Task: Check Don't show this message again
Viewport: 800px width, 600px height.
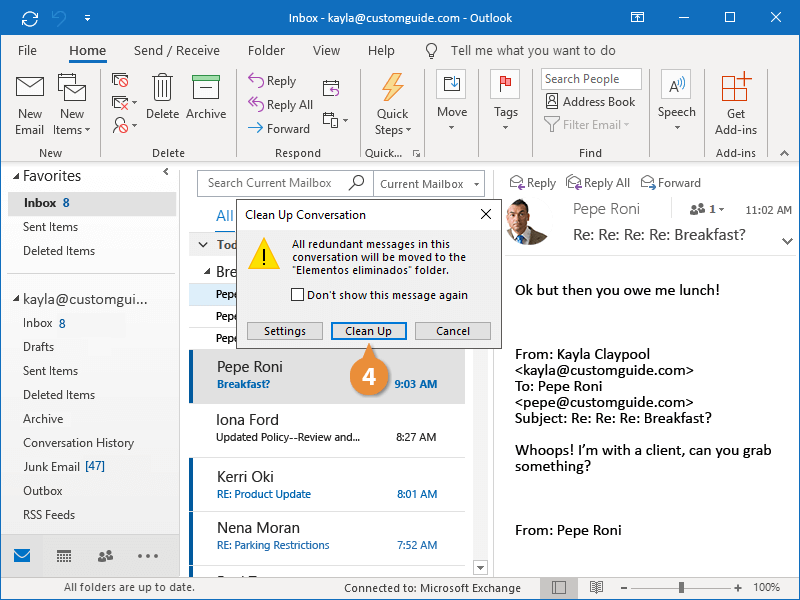Action: tap(297, 295)
